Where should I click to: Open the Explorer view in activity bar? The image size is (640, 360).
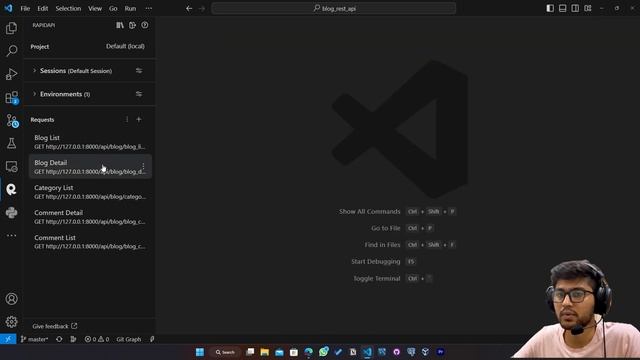[x=11, y=28]
